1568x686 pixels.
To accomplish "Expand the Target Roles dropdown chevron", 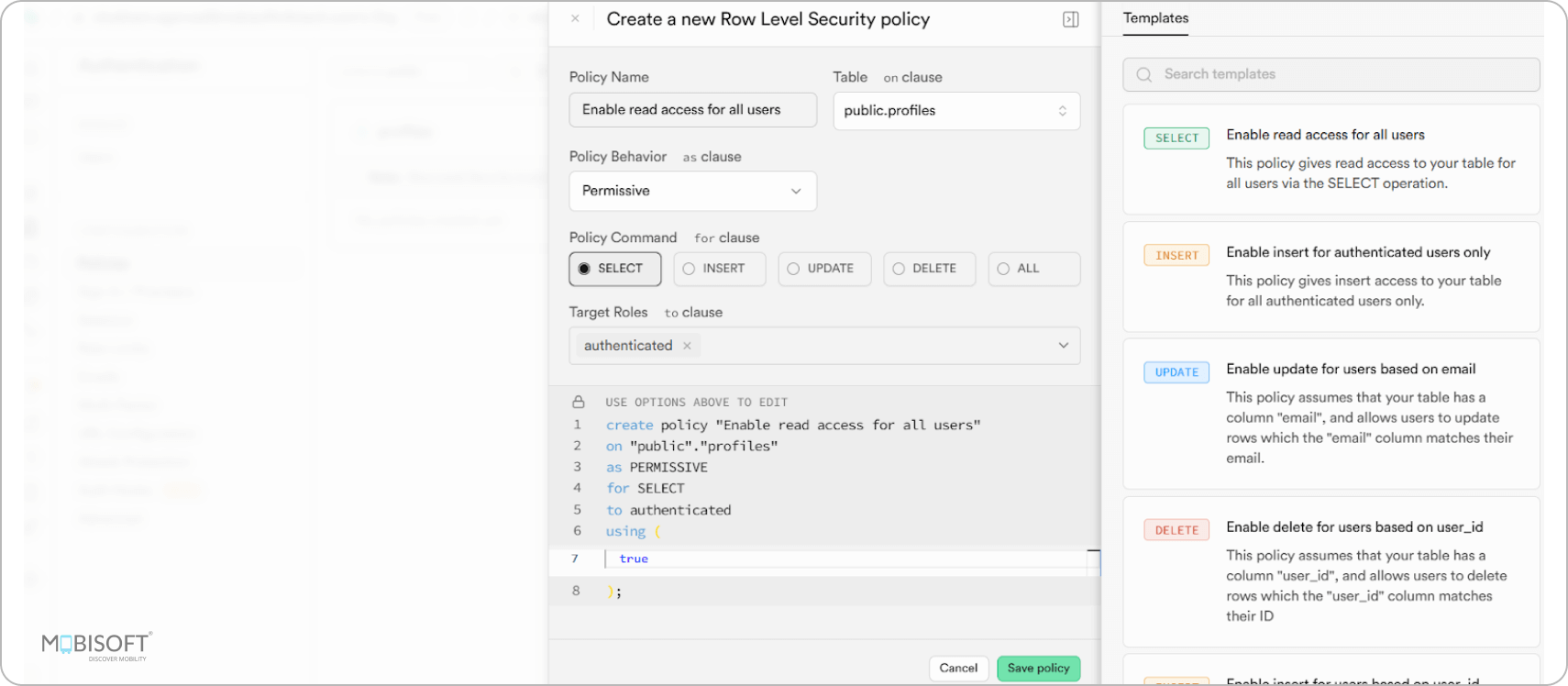I will [x=1064, y=346].
